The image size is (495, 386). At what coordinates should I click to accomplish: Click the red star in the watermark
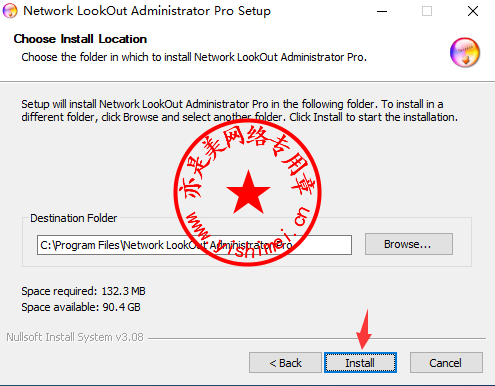(248, 192)
